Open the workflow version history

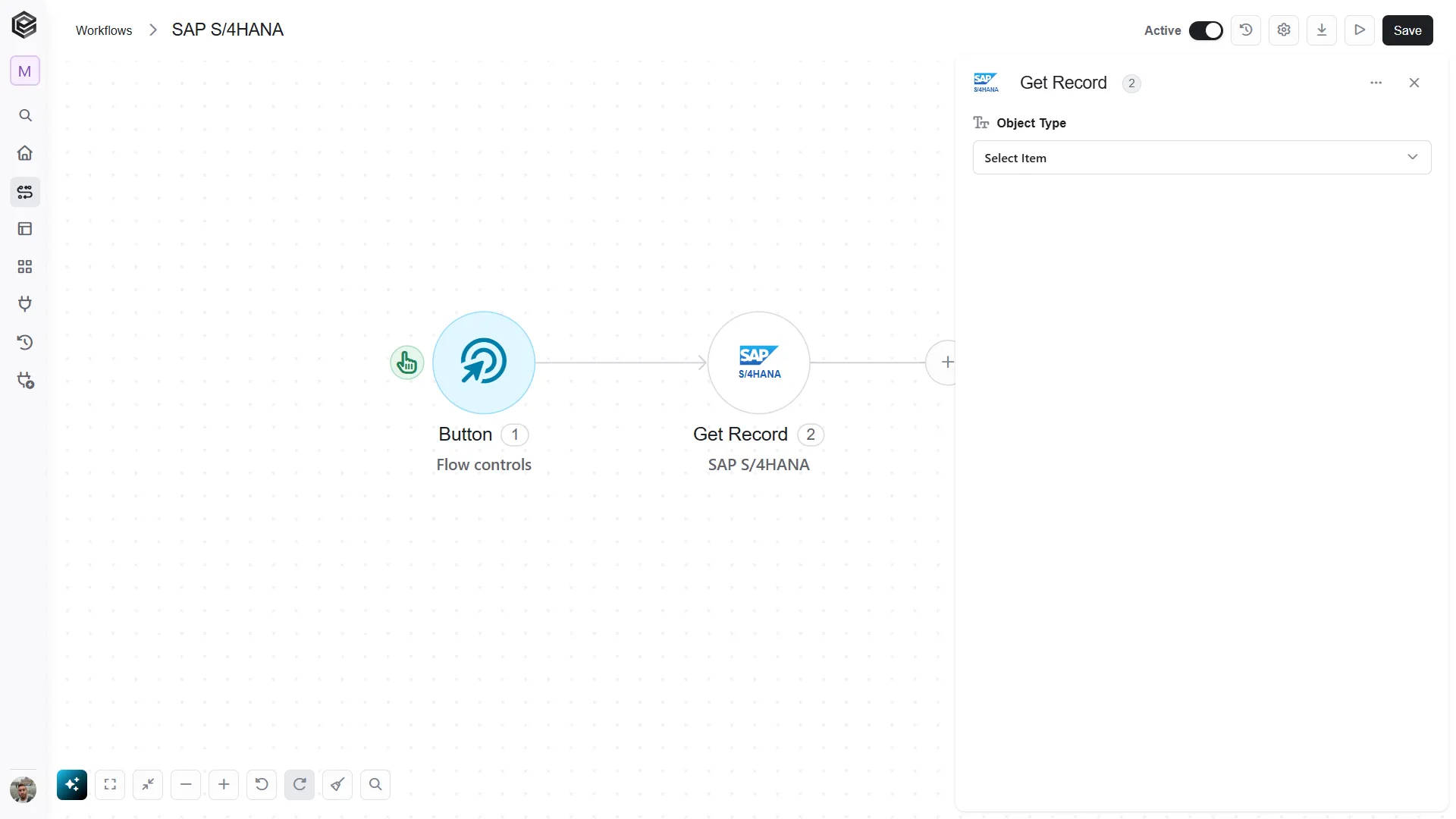[1246, 30]
